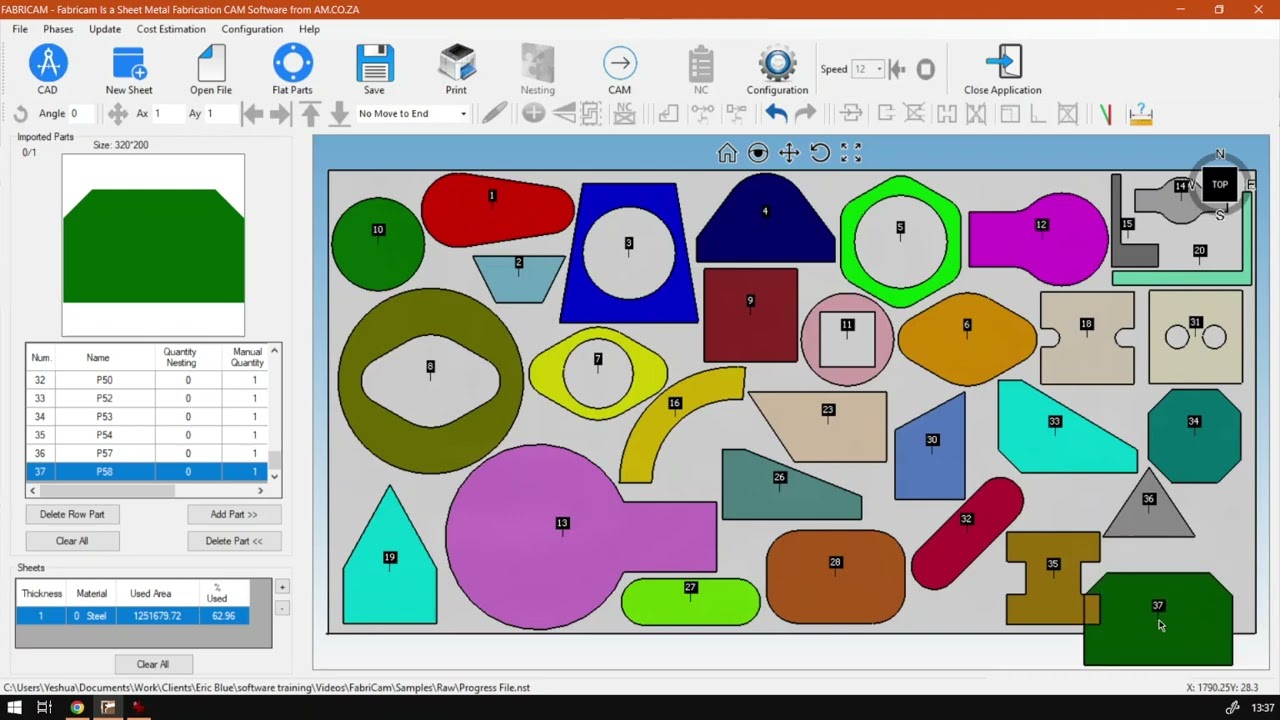
Task: Click the Ay input field
Action: [219, 114]
